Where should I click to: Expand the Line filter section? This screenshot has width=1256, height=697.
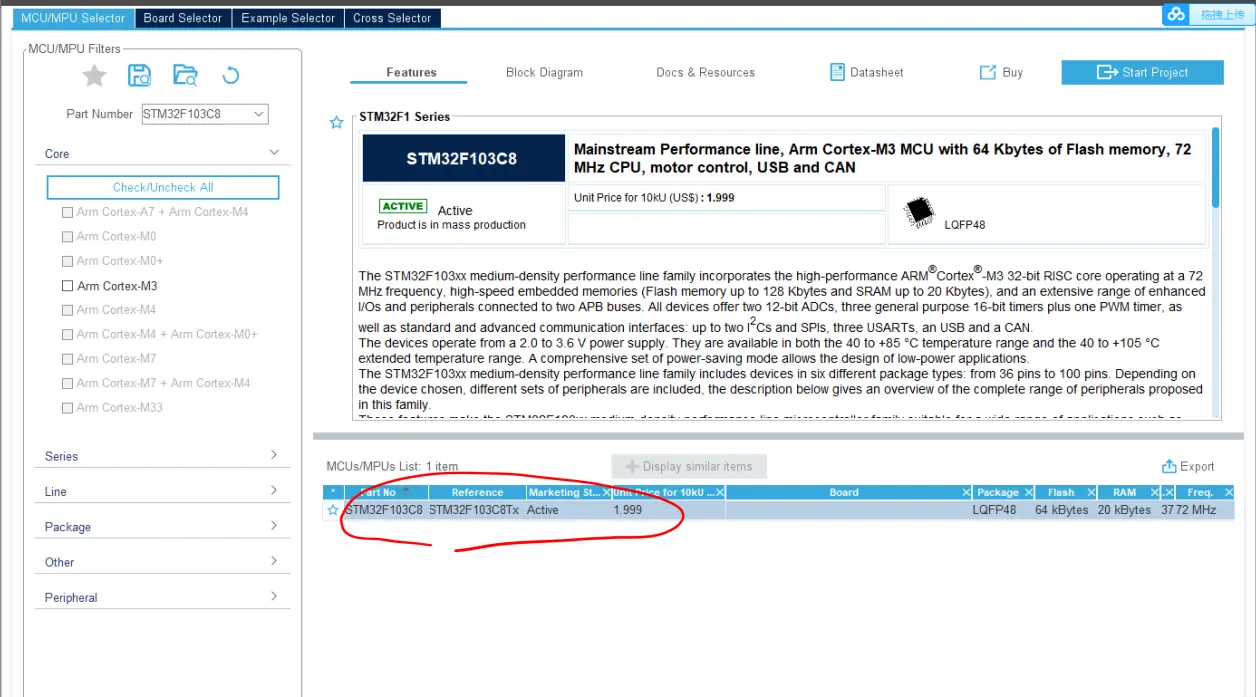click(x=274, y=490)
